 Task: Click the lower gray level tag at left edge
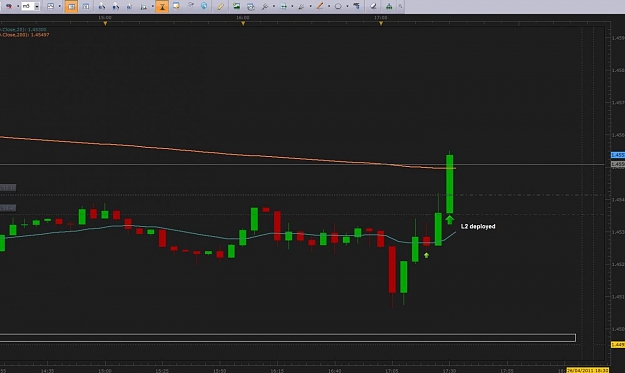coord(8,208)
